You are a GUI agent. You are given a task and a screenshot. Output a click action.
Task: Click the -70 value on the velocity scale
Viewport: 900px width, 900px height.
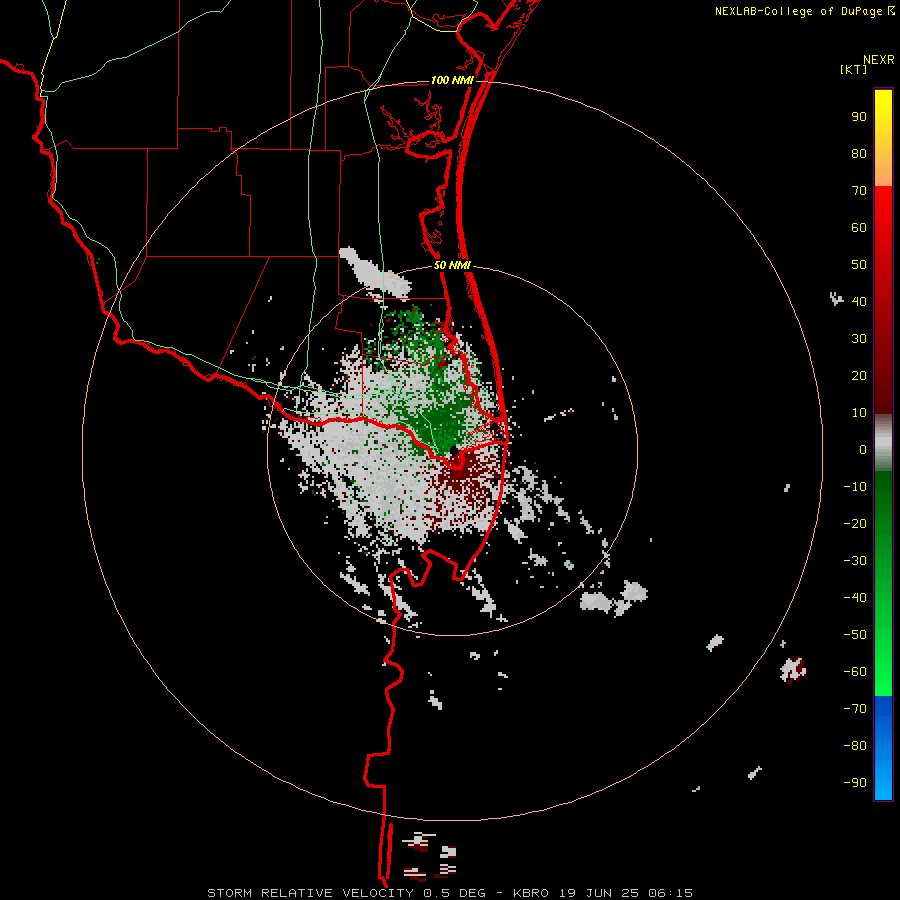pyautogui.click(x=855, y=708)
